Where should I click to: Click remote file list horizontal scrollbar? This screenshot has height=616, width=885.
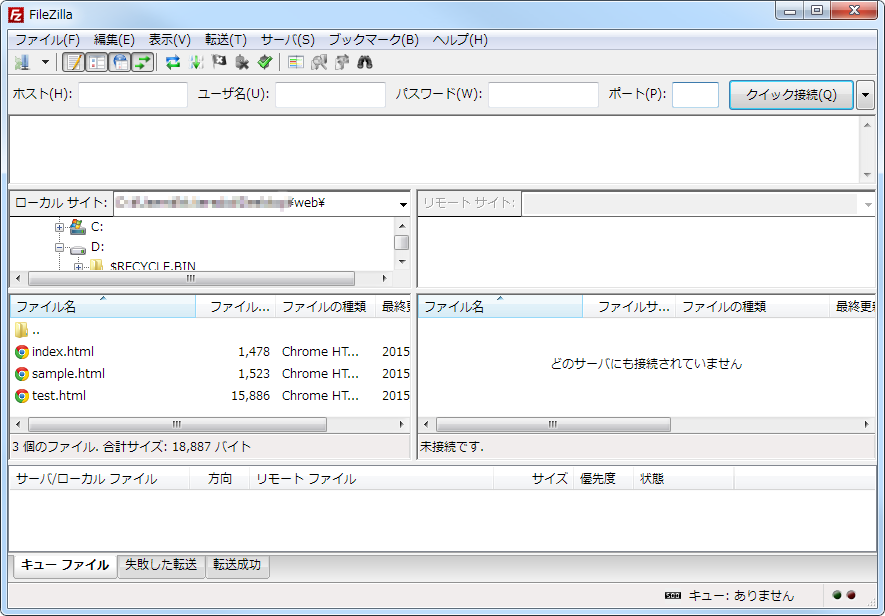click(x=553, y=424)
